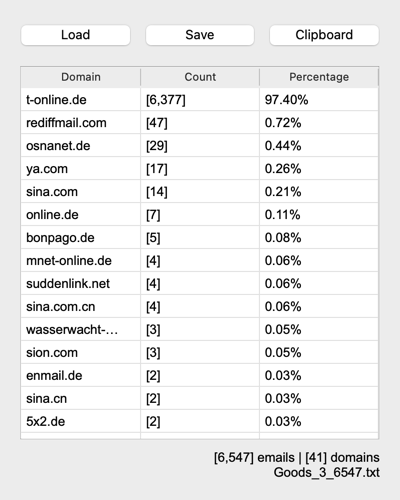Select the online.de row
Image resolution: width=400 pixels, height=500 pixels.
pos(200,215)
